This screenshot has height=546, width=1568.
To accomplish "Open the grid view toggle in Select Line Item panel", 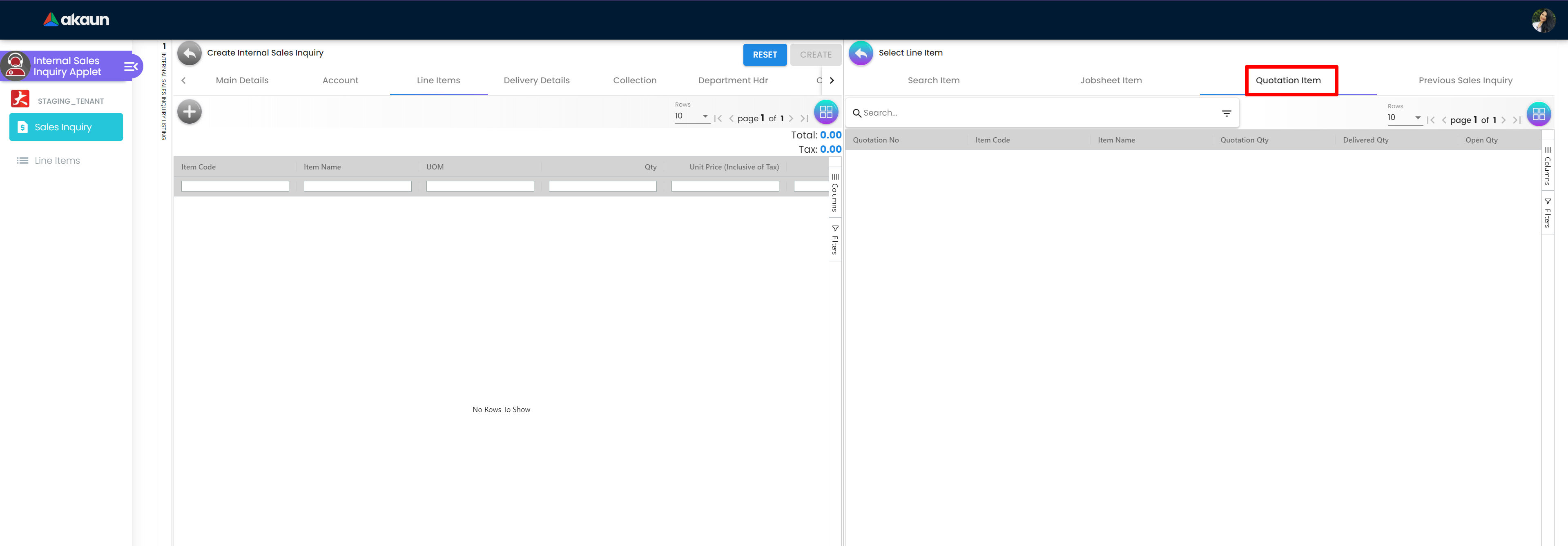I will [x=1538, y=114].
